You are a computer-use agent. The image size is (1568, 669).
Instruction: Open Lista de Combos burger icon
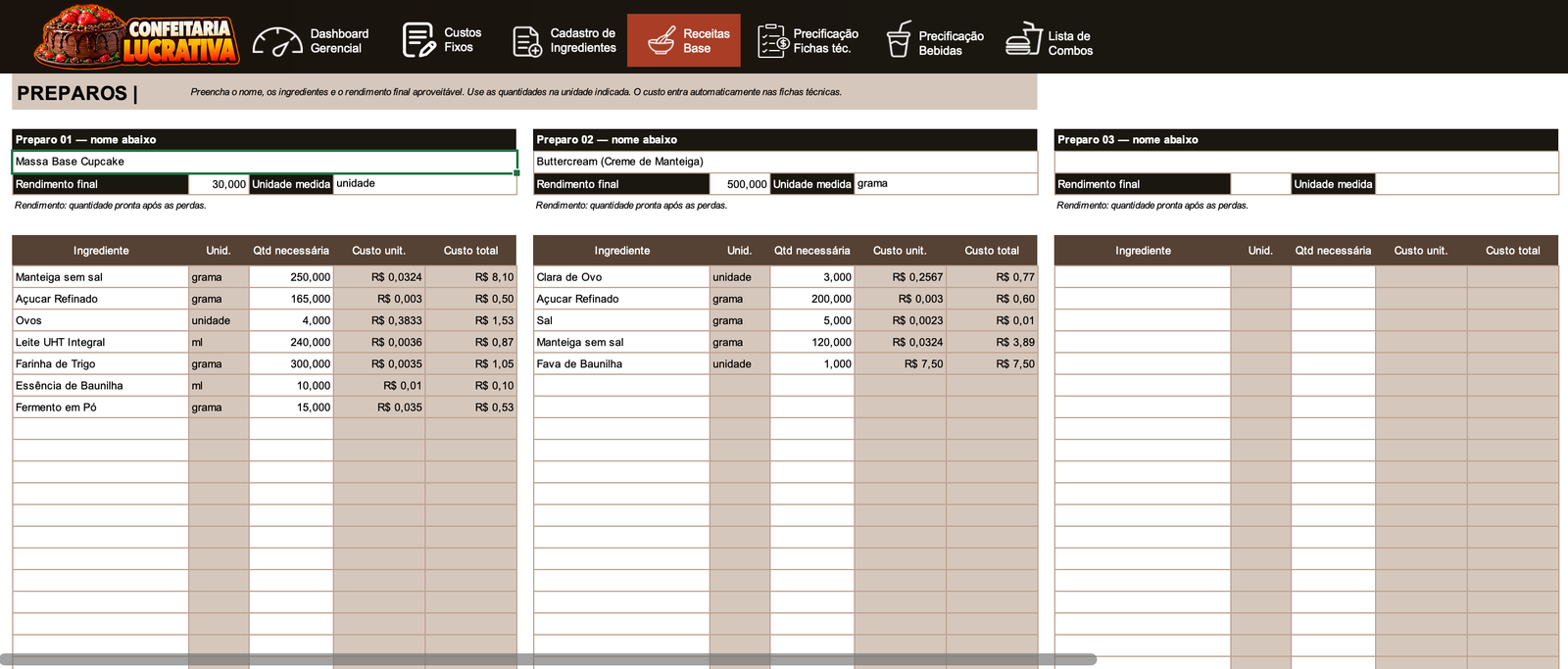(x=1024, y=39)
